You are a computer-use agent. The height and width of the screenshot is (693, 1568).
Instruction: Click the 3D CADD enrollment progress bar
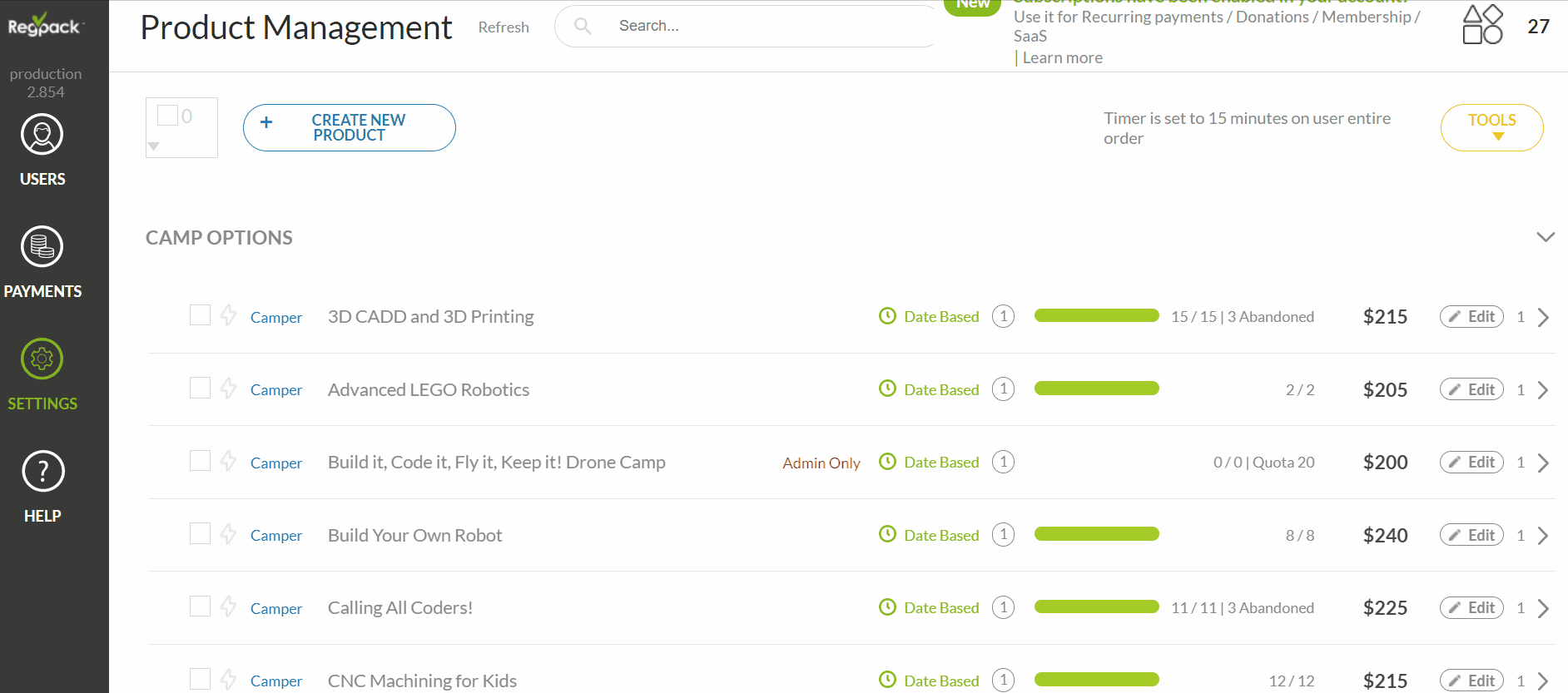1096,316
